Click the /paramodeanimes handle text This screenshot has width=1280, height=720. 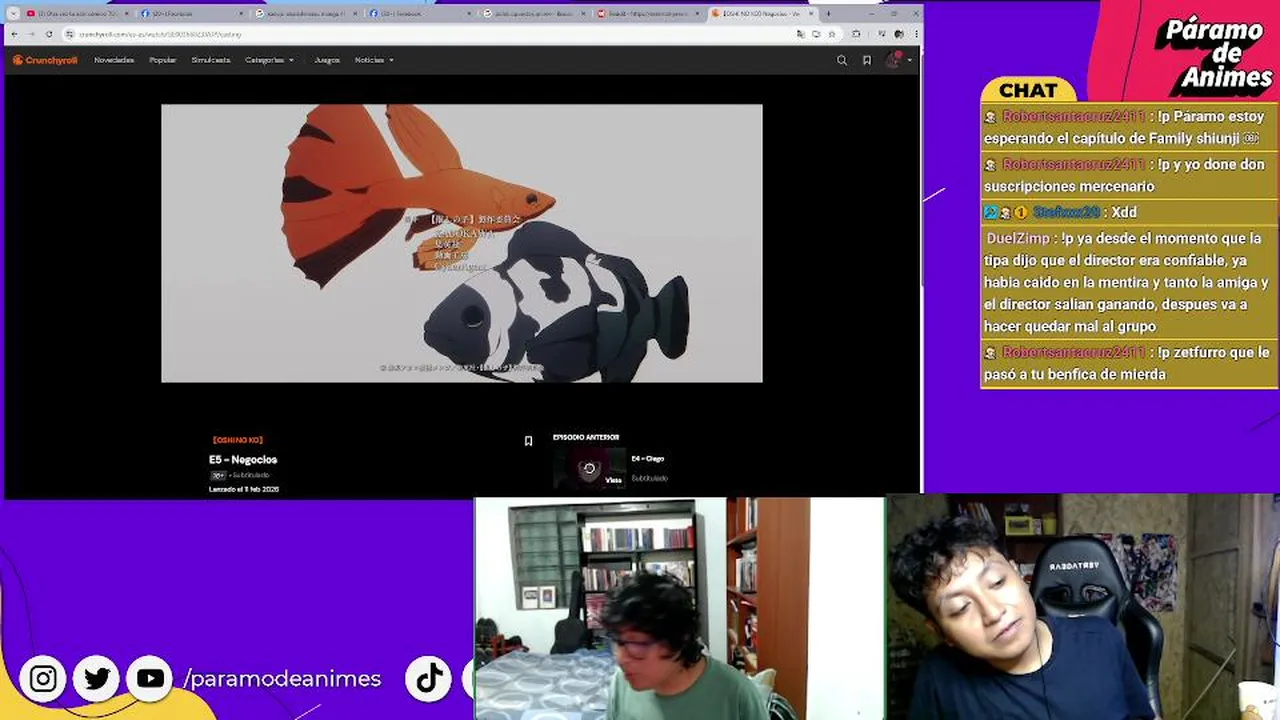(x=282, y=679)
